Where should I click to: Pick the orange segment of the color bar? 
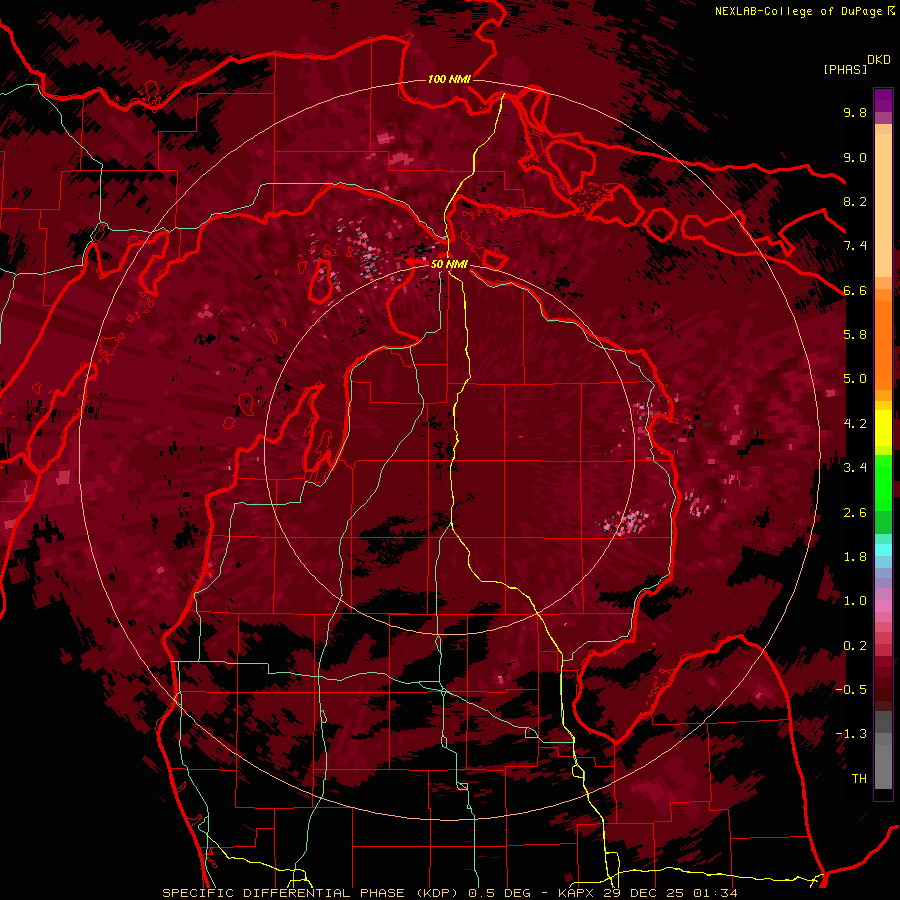883,344
